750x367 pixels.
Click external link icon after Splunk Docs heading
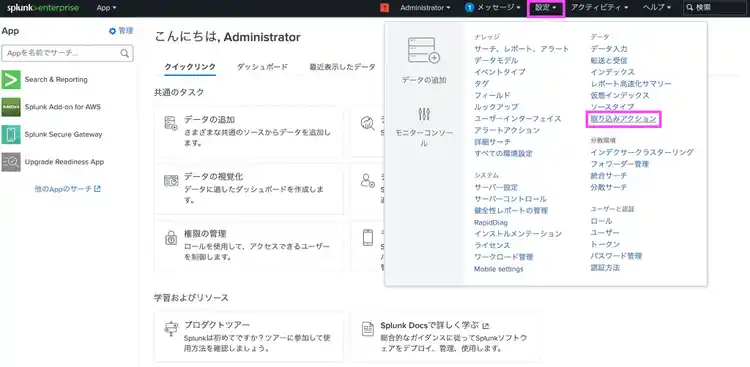click(486, 326)
